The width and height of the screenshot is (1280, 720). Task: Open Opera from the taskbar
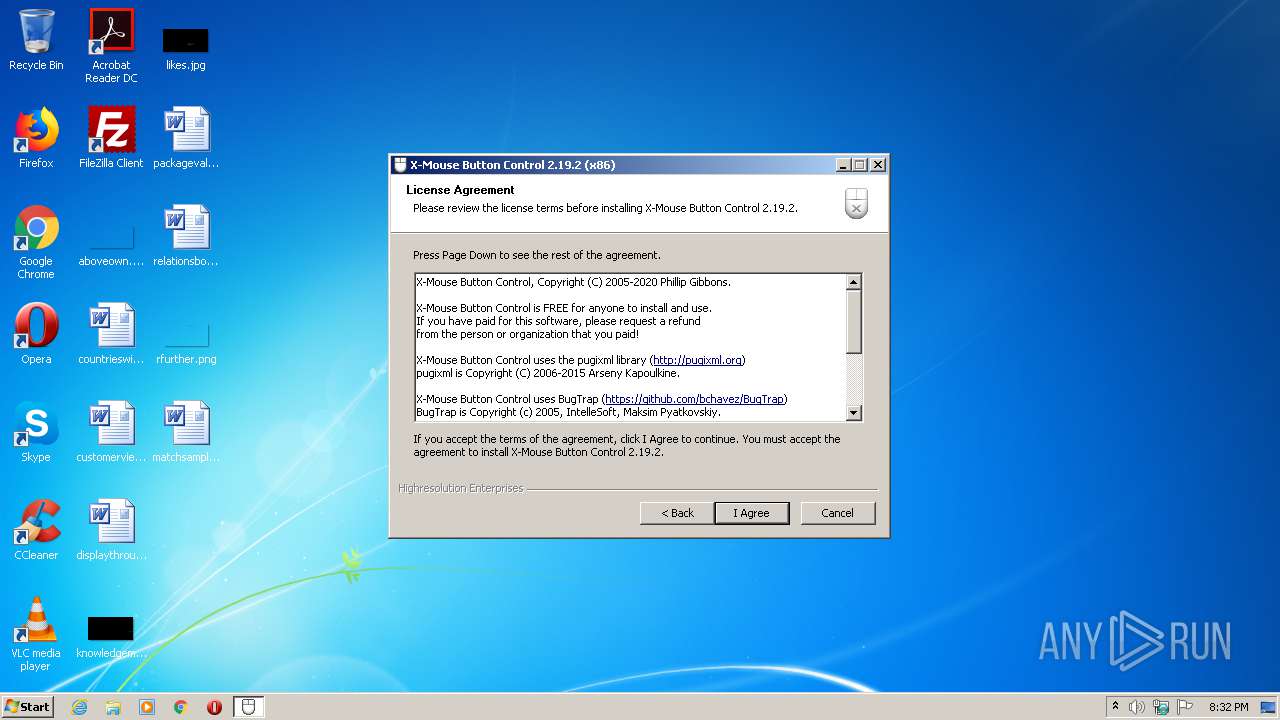(x=214, y=707)
